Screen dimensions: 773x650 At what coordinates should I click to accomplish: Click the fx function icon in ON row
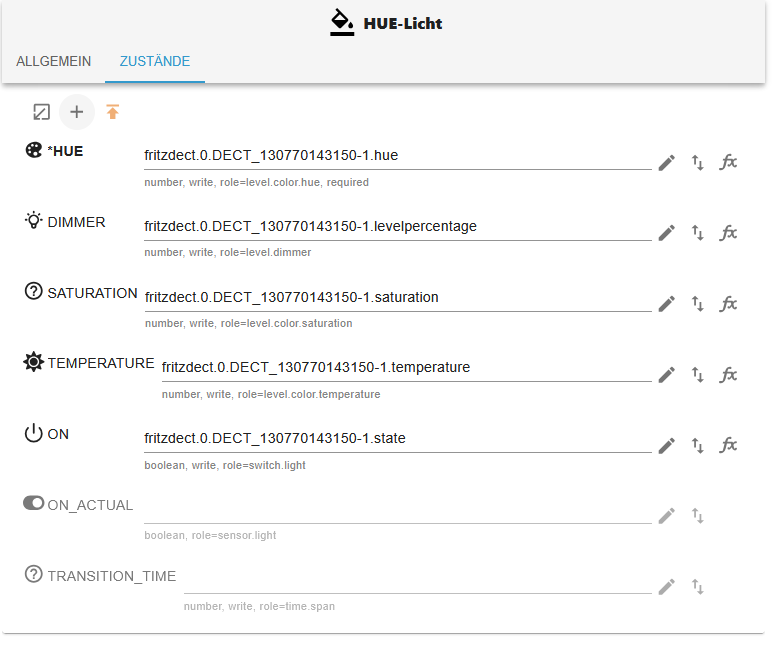(x=729, y=445)
